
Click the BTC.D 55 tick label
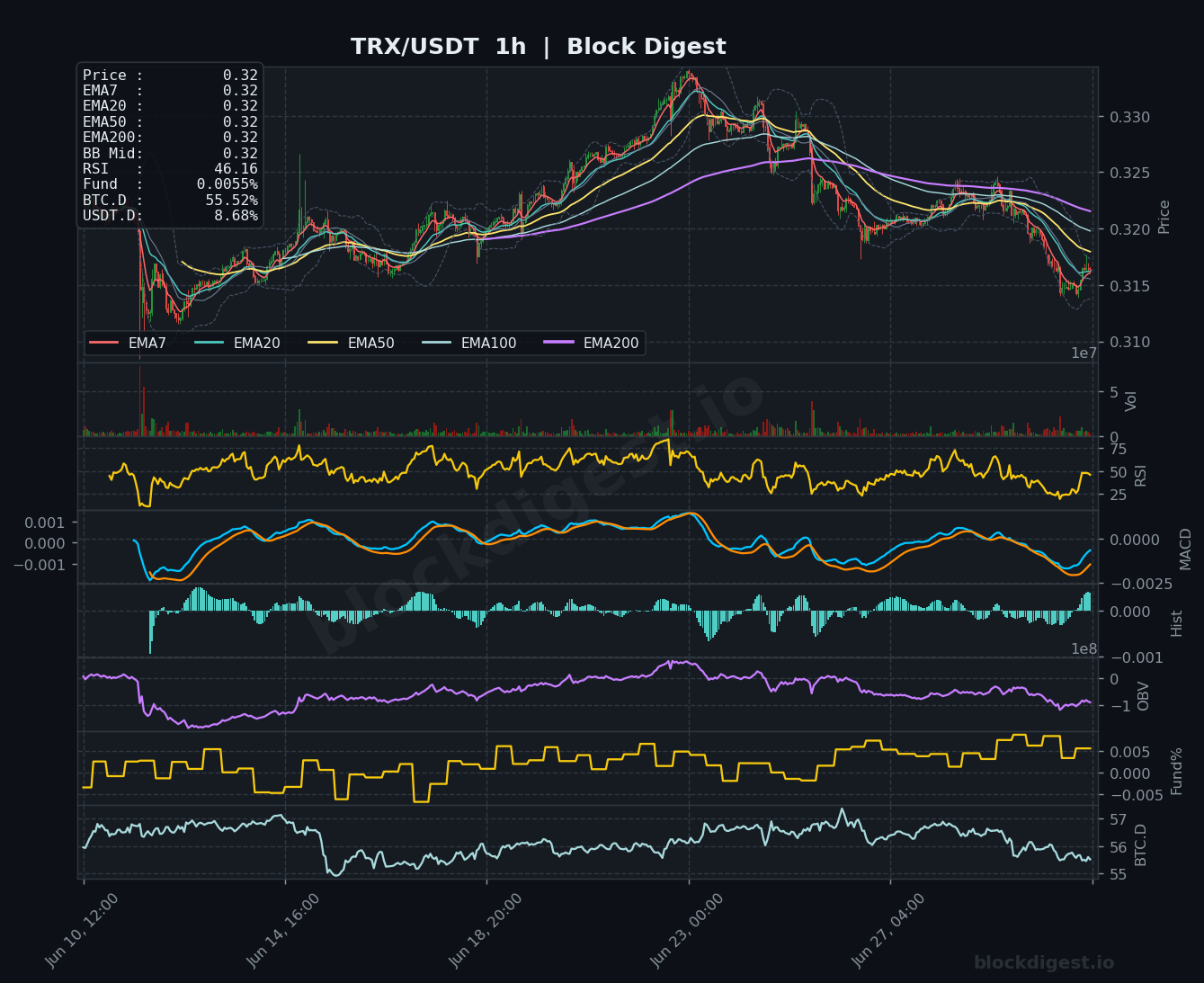(1119, 874)
